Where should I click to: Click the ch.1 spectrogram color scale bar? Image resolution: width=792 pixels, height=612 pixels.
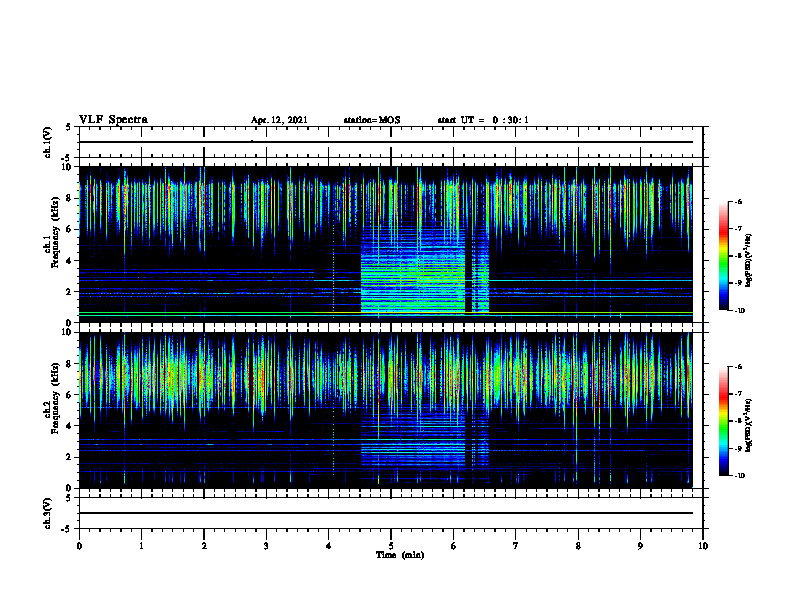click(x=723, y=256)
